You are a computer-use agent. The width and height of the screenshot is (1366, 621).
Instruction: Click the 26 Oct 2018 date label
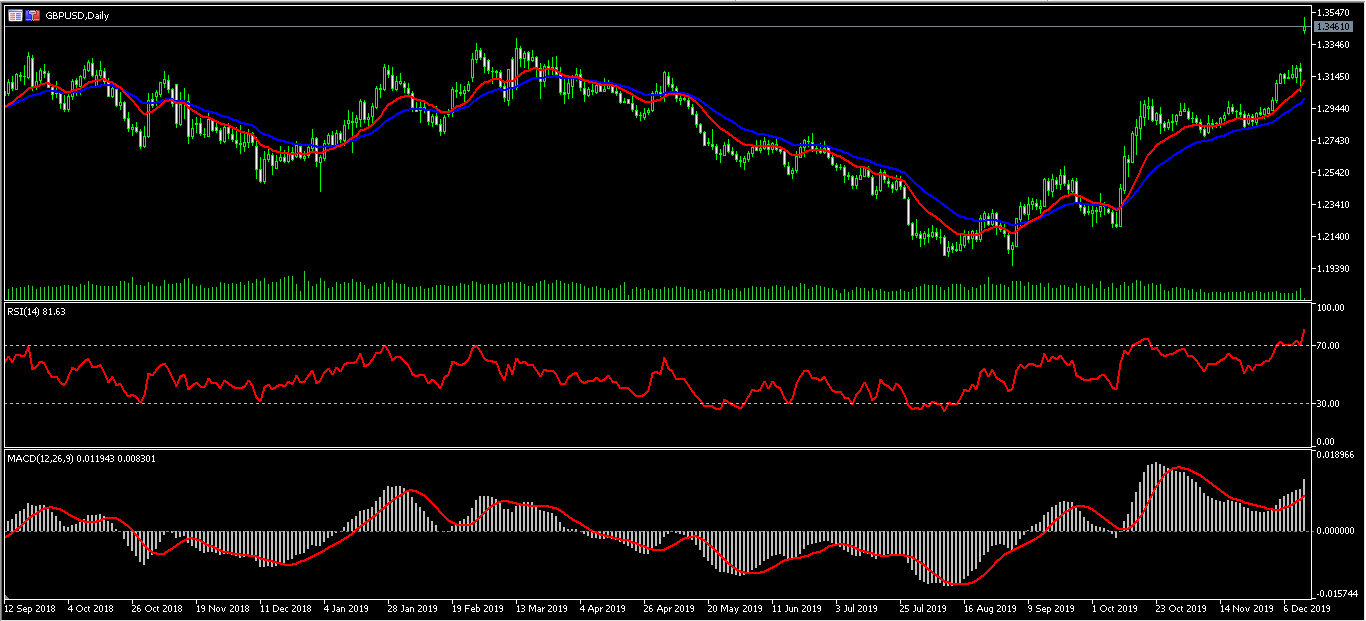tap(157, 608)
